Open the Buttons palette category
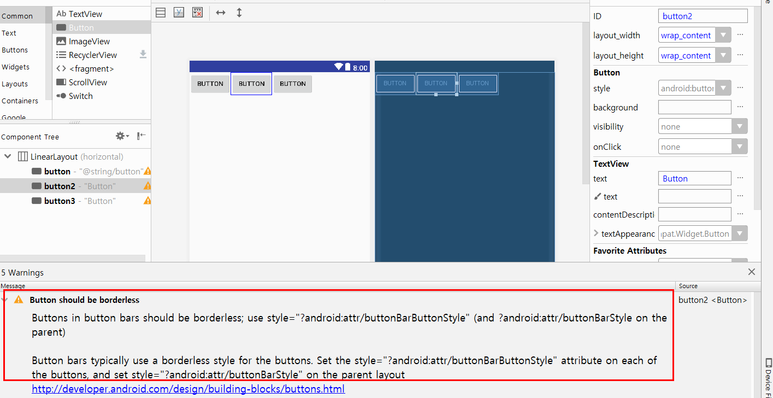The width and height of the screenshot is (773, 398). click(x=15, y=50)
